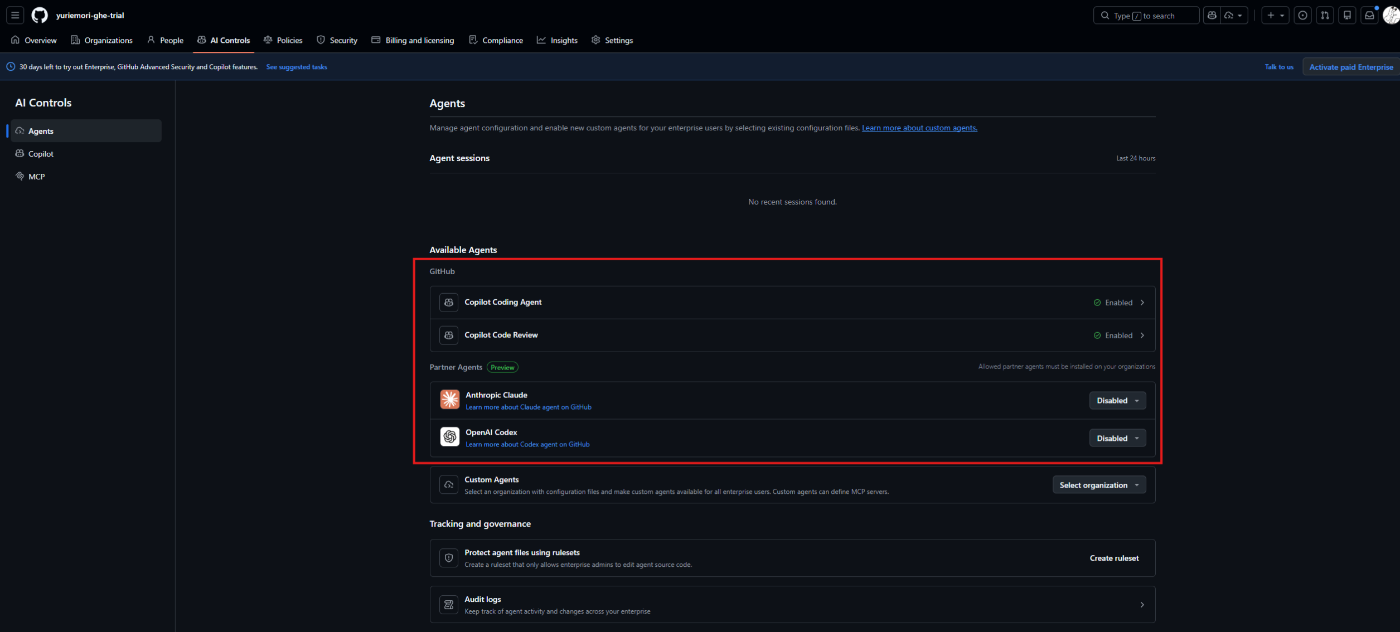
Task: Open Copilot chat from the header
Action: pyautogui.click(x=1212, y=15)
